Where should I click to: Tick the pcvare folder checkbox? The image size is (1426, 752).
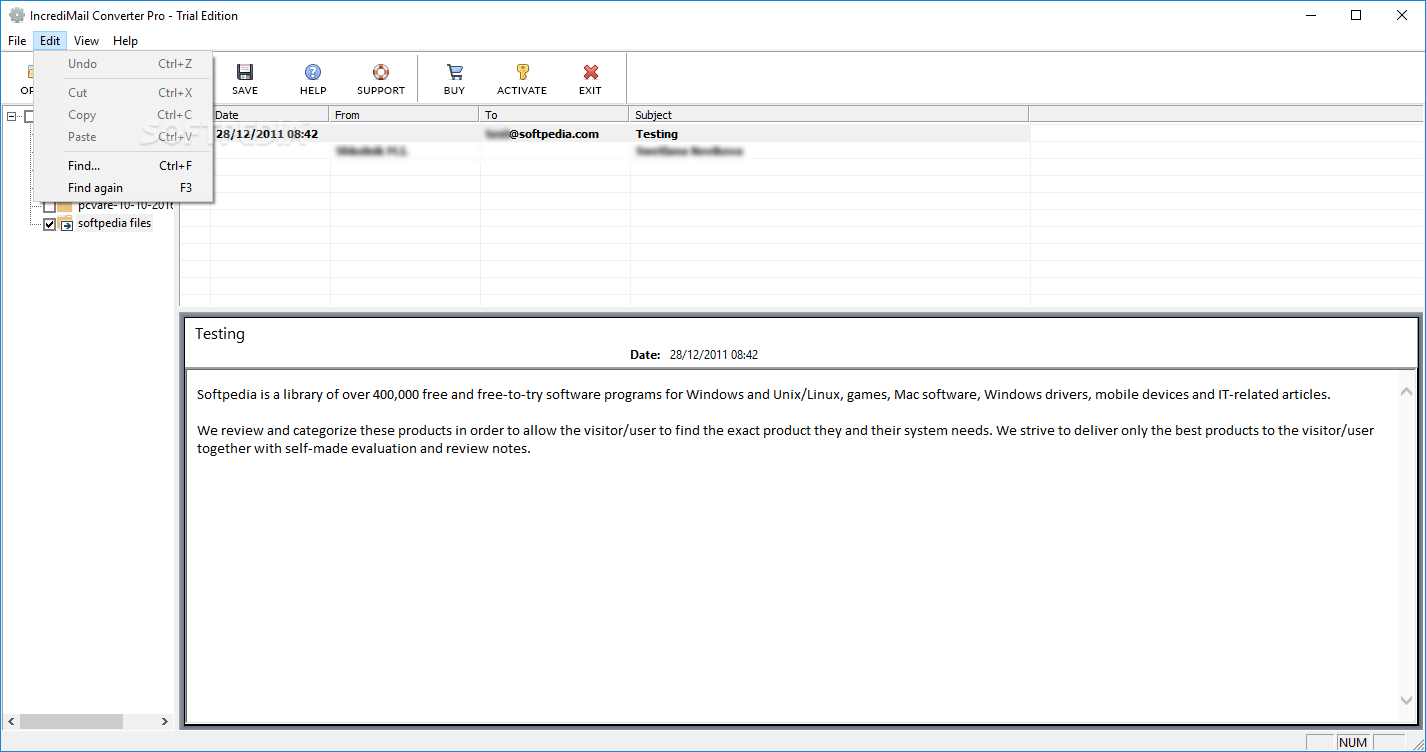(49, 207)
